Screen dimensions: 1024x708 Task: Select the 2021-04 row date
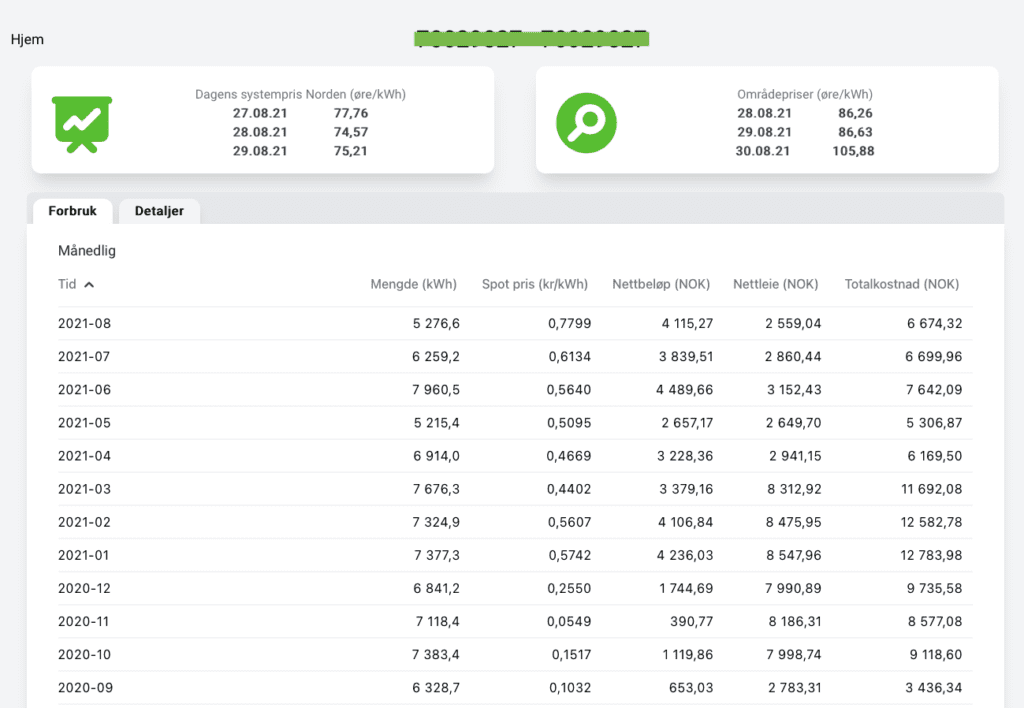click(84, 456)
